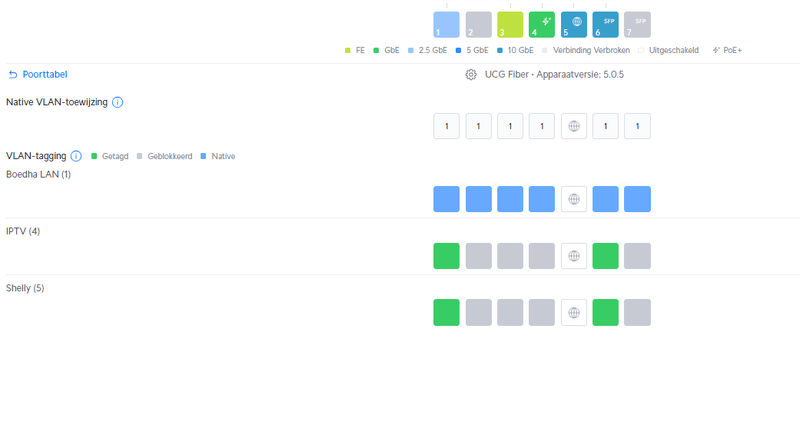Open native VLAN box for port 2
800x422 pixels.
479,126
